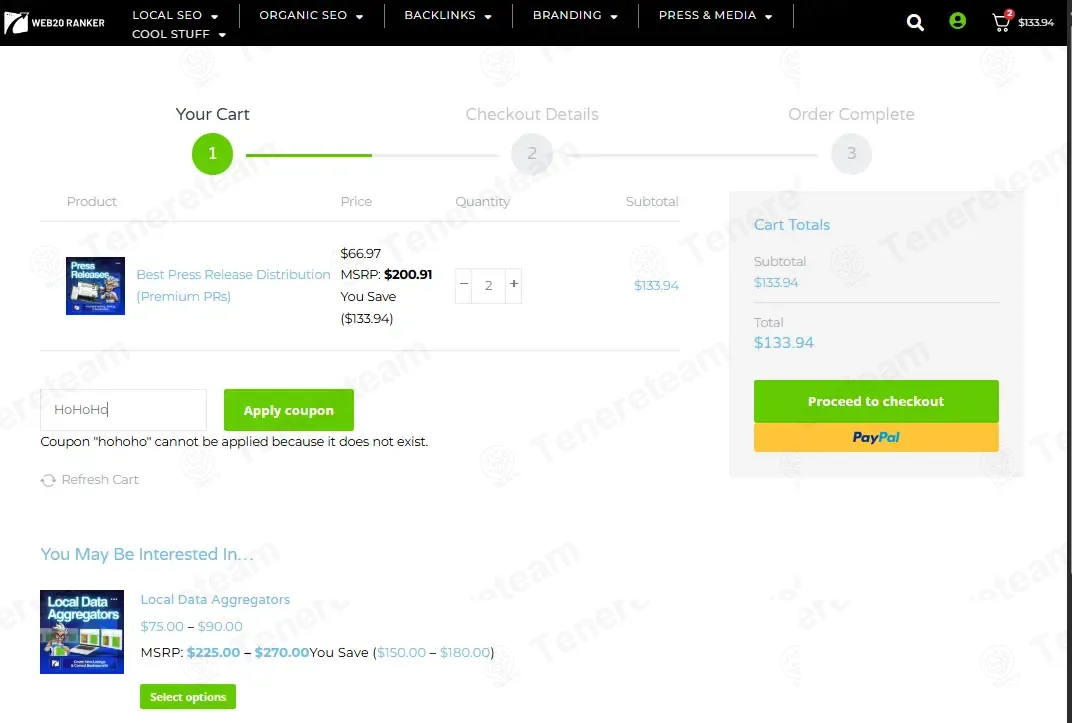Click the header cart total $133.94
1072x723 pixels.
tap(1036, 23)
